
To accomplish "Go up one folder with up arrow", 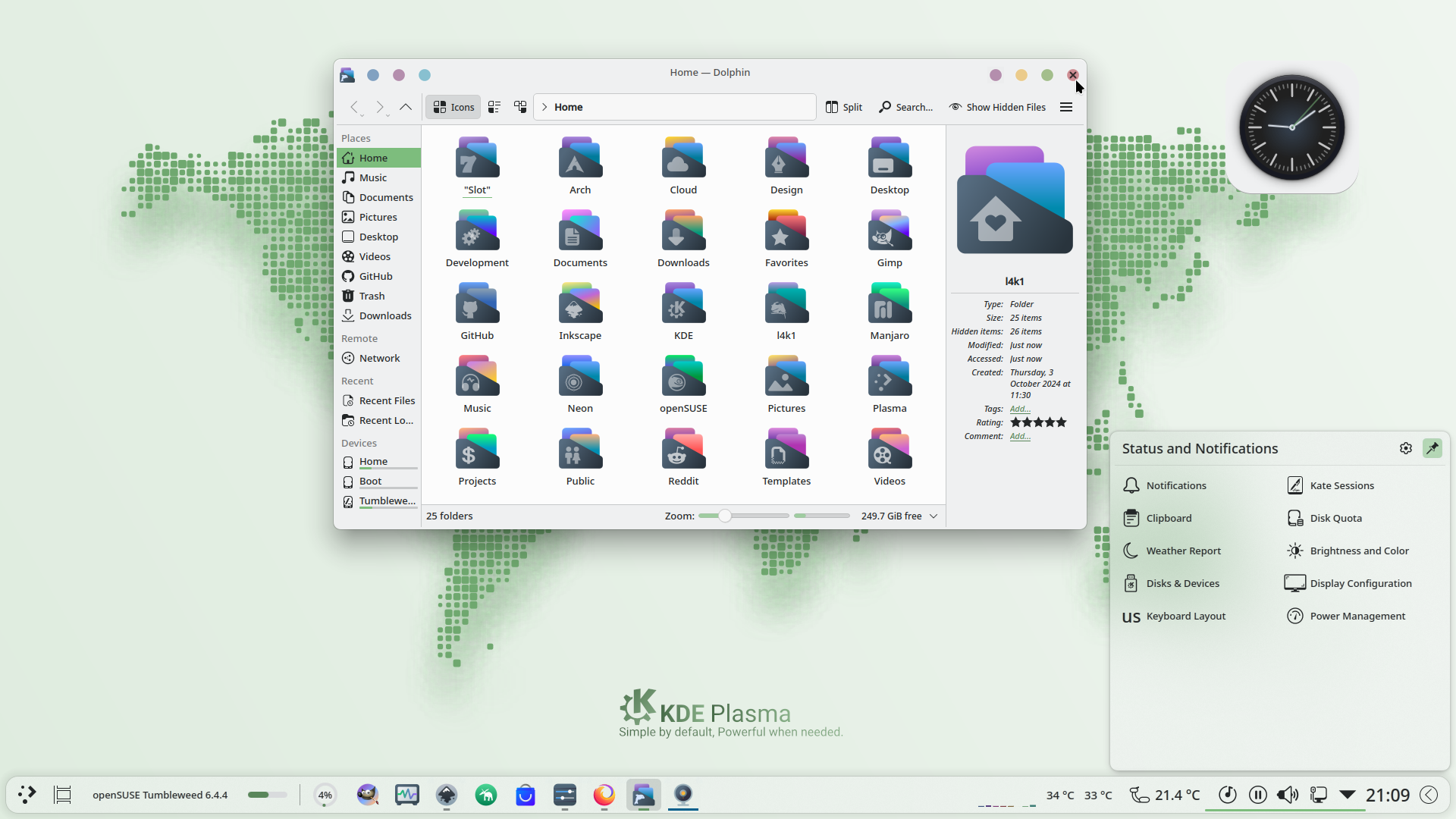I will tap(406, 107).
